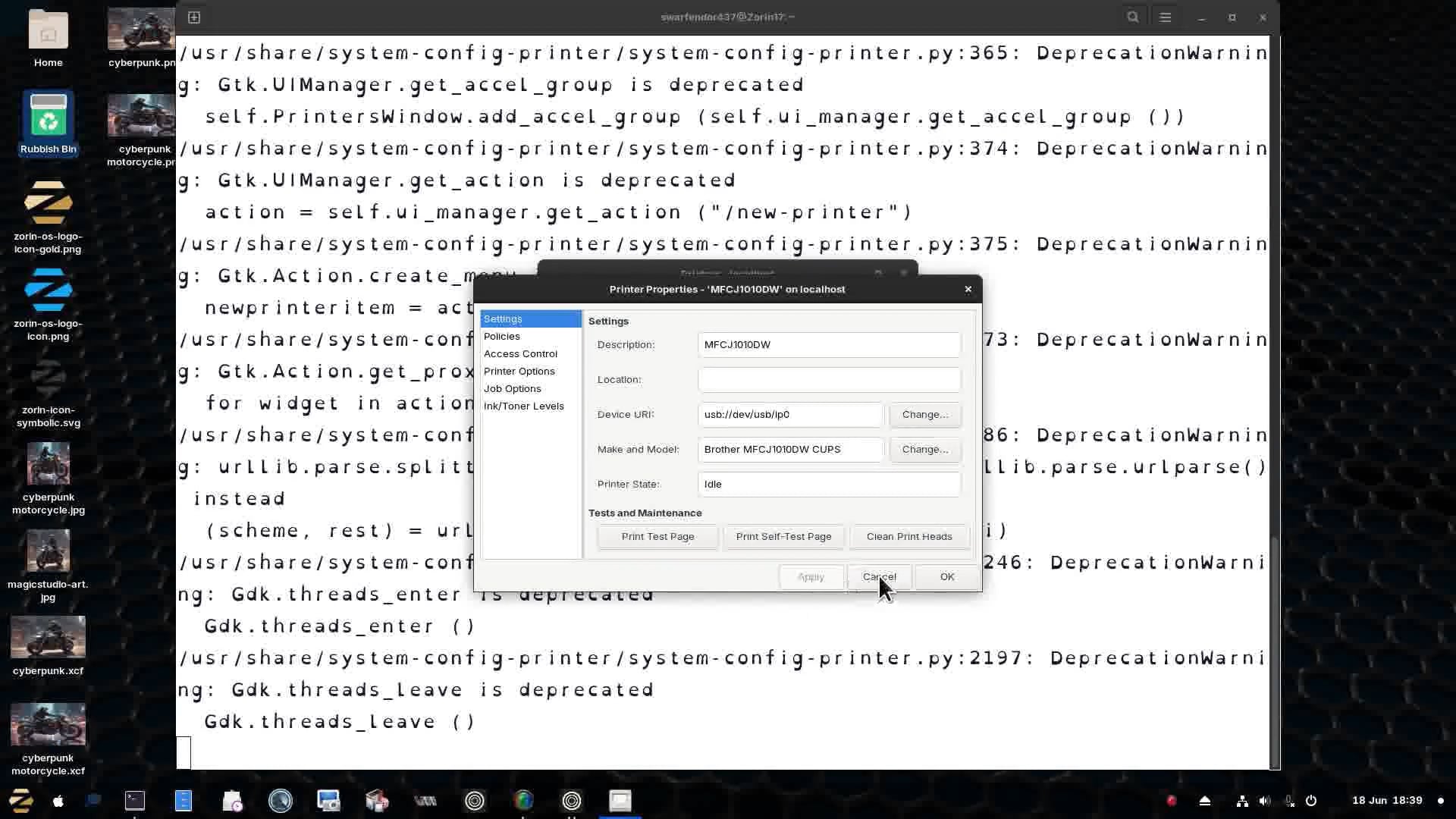Click the Print Test Page button
The height and width of the screenshot is (819, 1456).
[657, 536]
